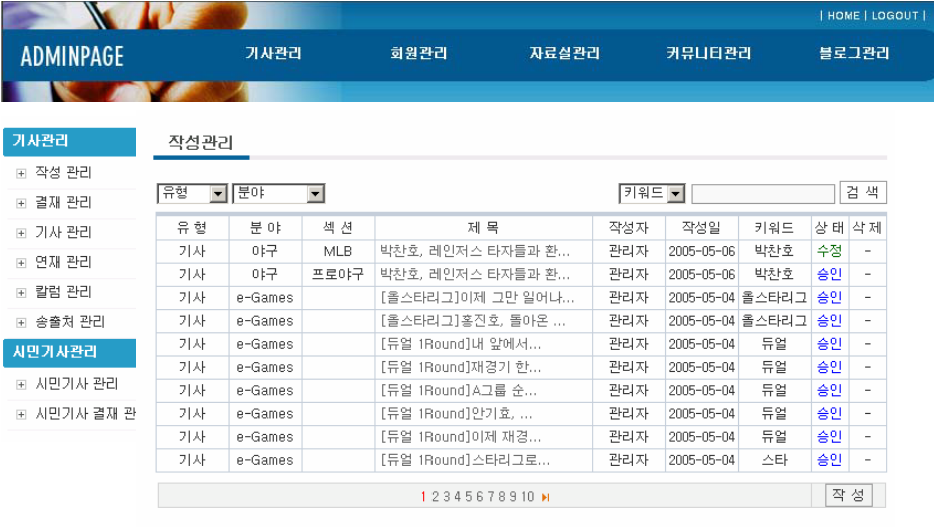
Task: Open 자료실관리 in top navigation
Action: click(x=564, y=54)
